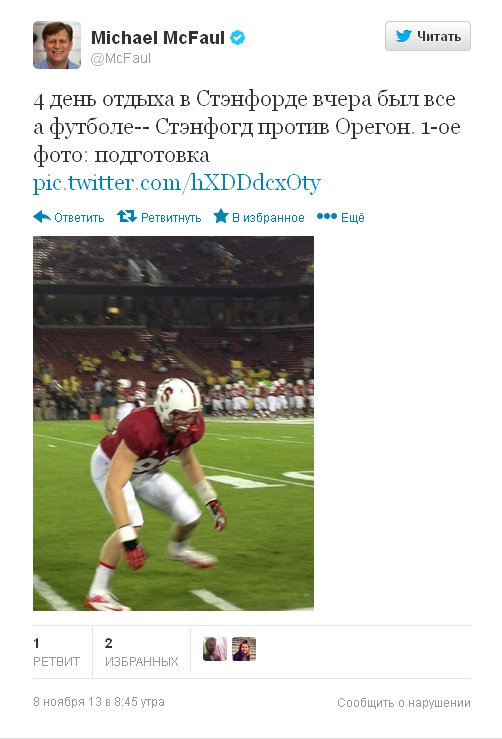Toggle the favorite star icon
This screenshot has width=502, height=739.
(221, 216)
